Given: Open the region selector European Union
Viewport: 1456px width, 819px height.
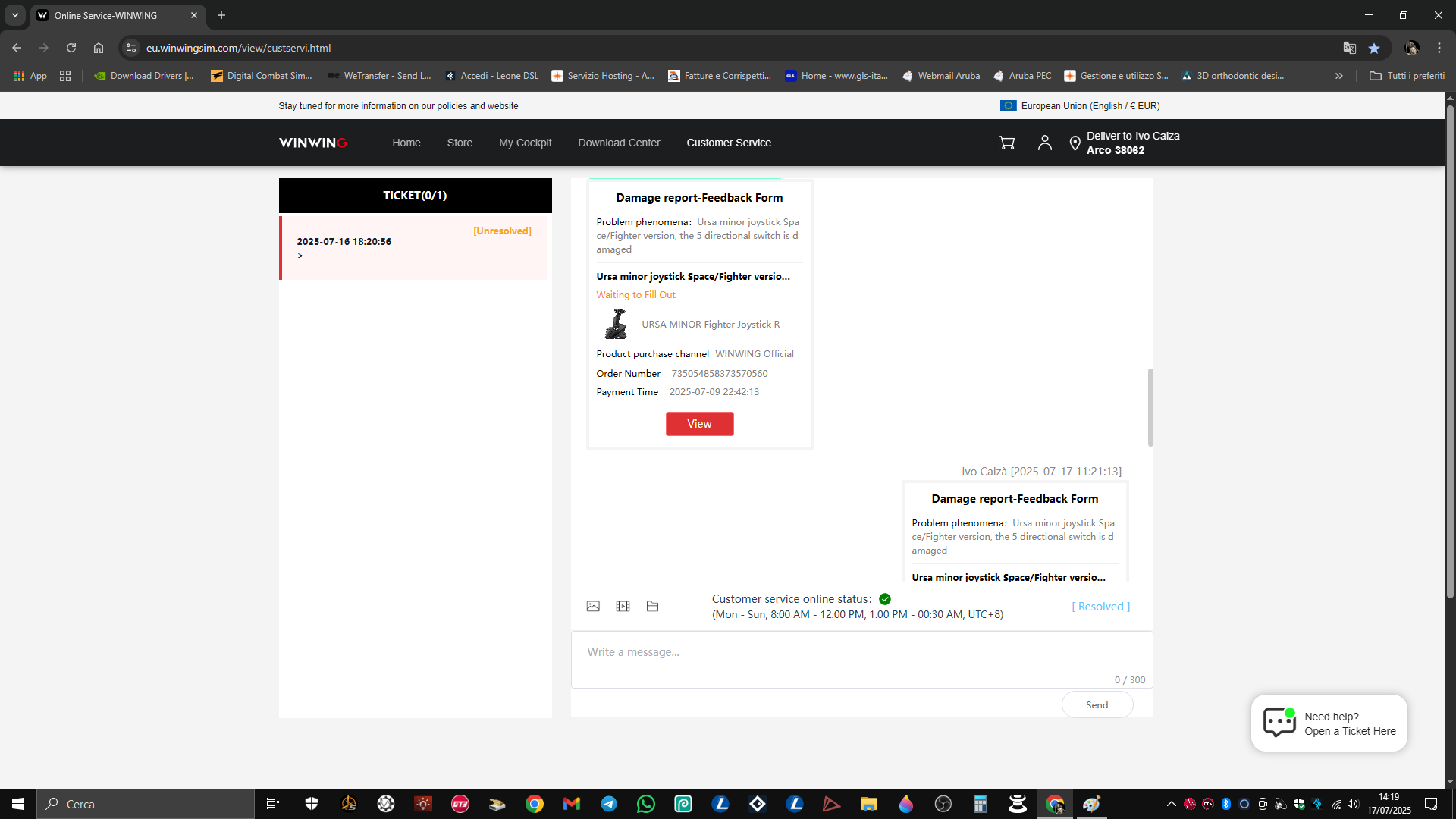Looking at the screenshot, I should 1080,105.
